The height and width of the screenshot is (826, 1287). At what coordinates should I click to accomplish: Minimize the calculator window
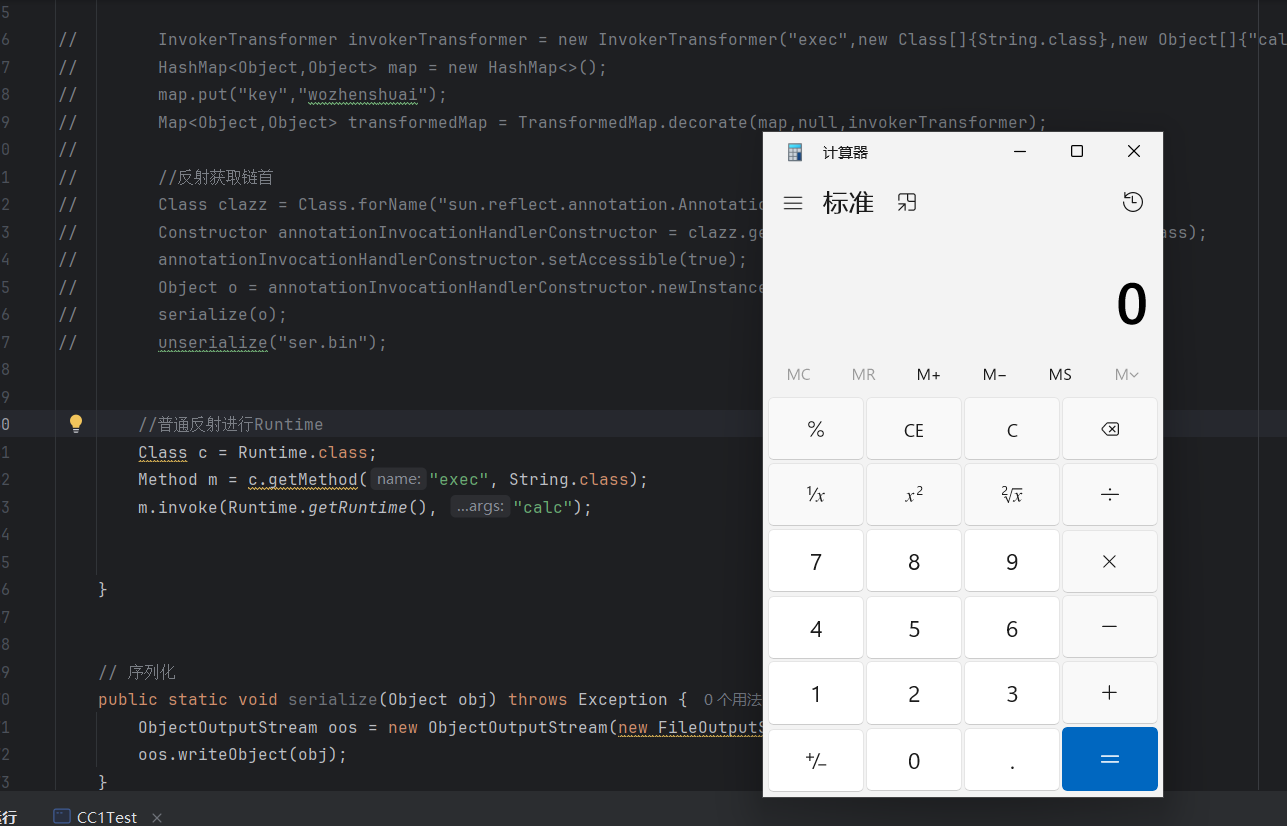[1020, 151]
